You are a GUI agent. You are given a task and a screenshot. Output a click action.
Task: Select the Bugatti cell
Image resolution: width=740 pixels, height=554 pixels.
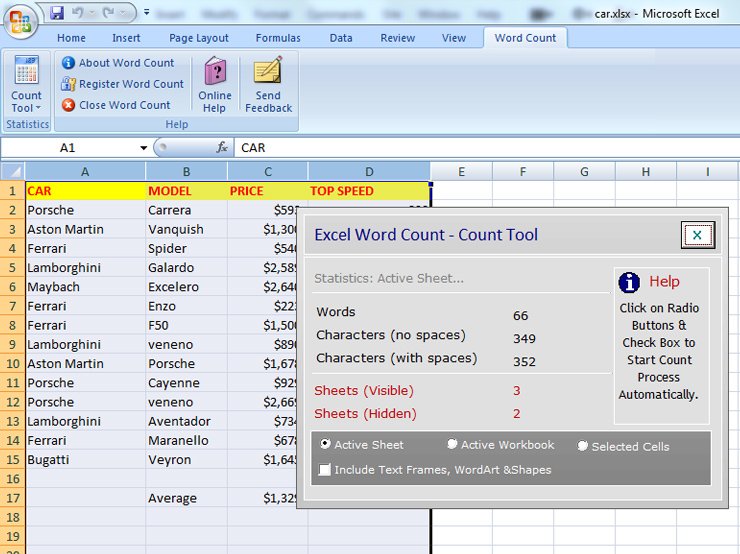point(85,460)
